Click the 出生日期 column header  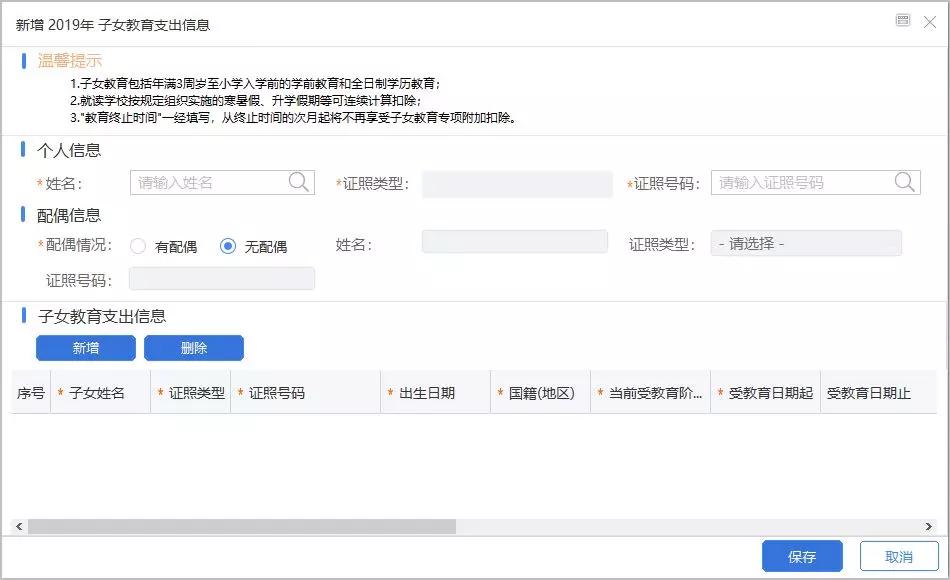(x=436, y=393)
